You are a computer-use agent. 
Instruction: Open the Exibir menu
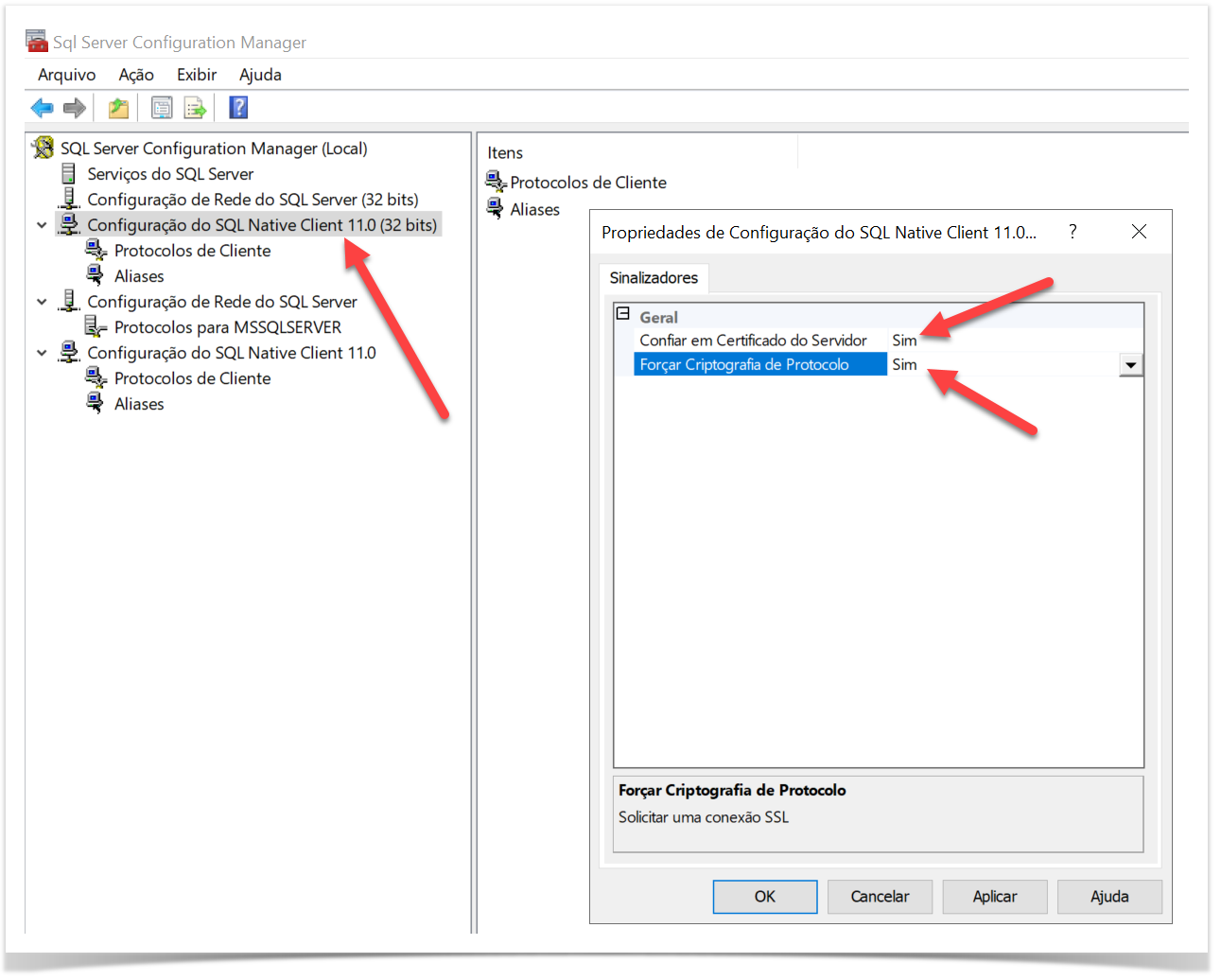(197, 75)
